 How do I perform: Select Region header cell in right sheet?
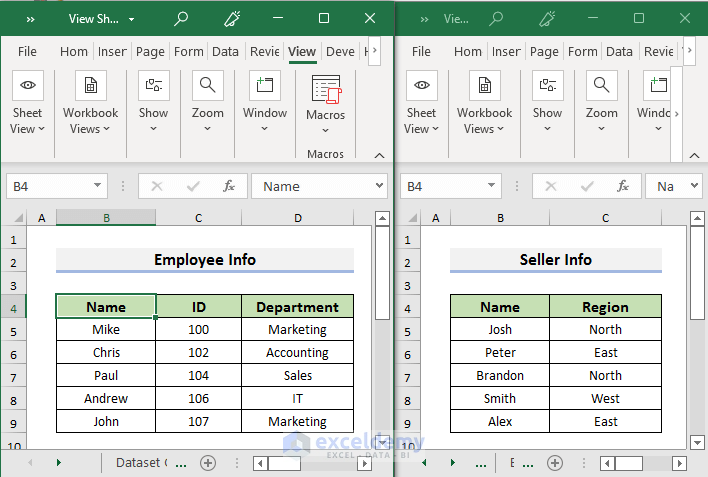pyautogui.click(x=606, y=307)
